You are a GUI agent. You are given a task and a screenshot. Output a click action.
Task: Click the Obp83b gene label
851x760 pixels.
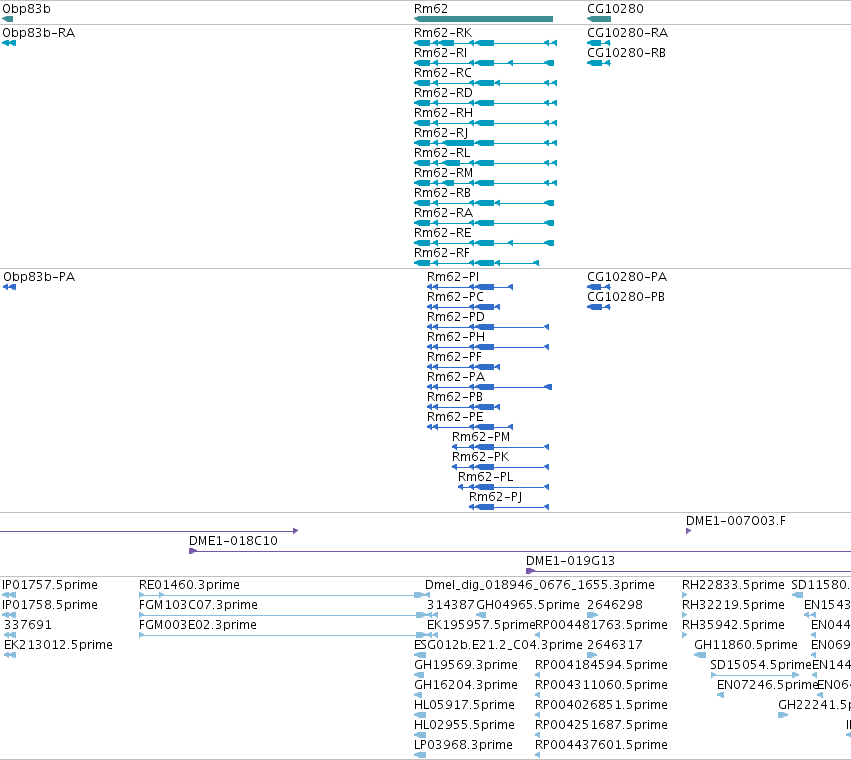pos(26,9)
